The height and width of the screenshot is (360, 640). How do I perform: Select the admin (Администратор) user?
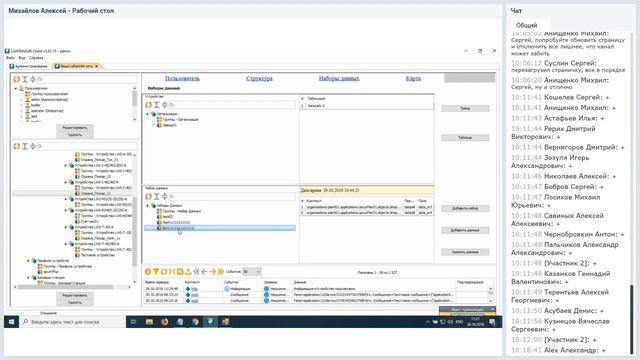pyautogui.click(x=49, y=100)
